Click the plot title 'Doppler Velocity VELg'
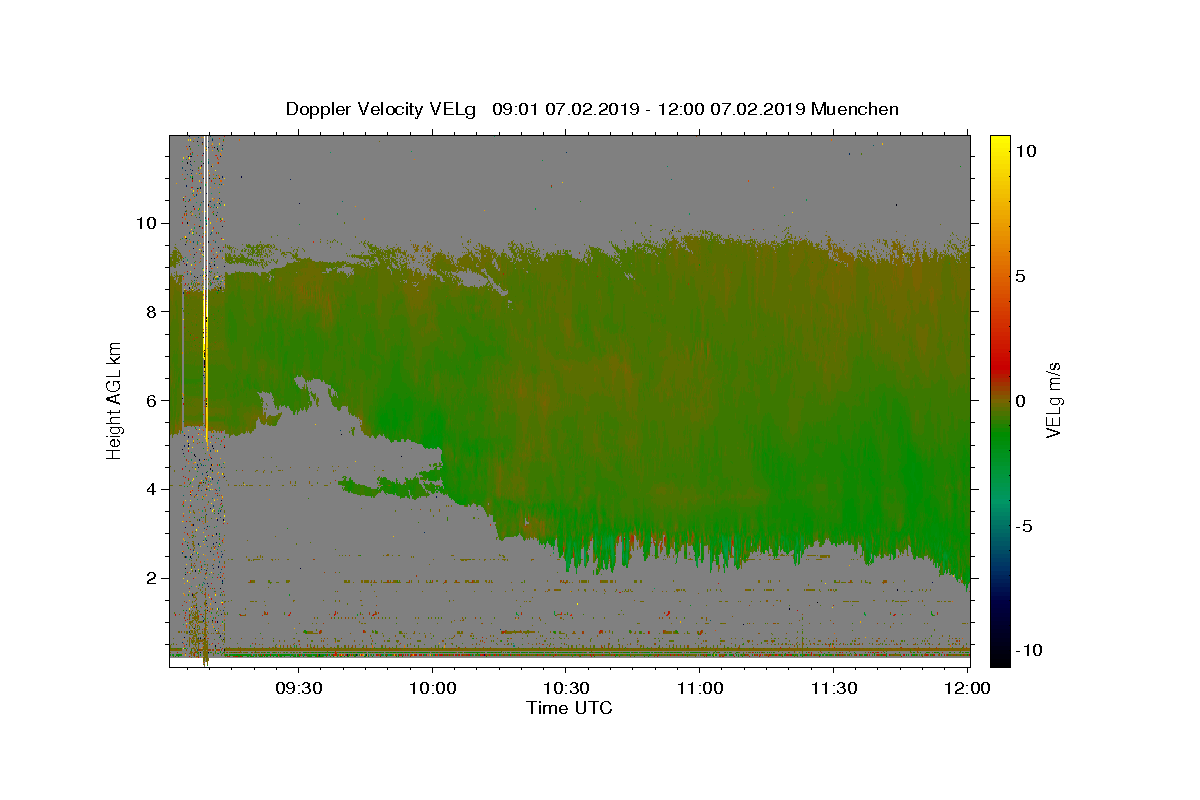This screenshot has width=1200, height=800. [x=383, y=109]
